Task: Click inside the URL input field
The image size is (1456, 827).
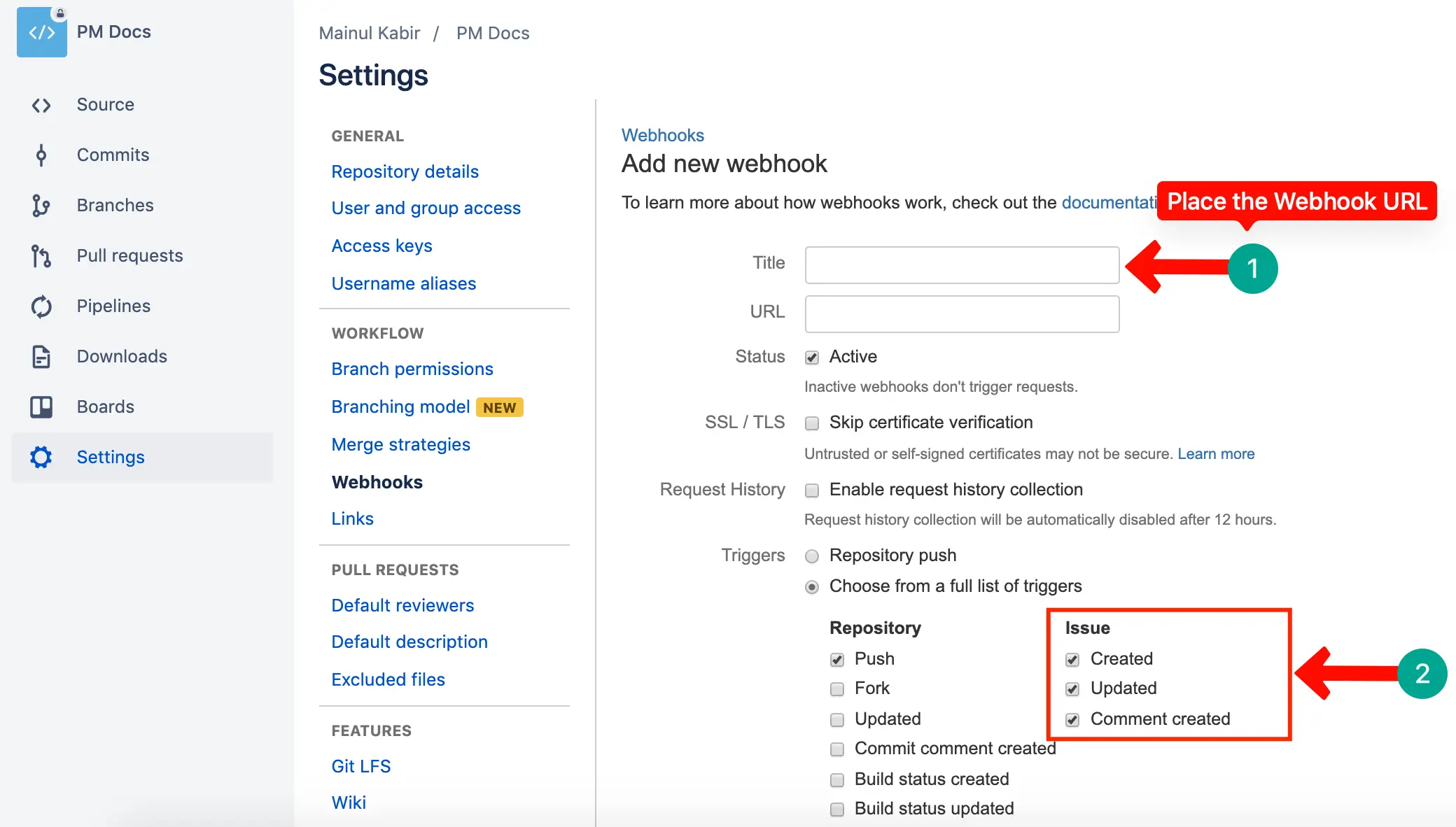Action: (x=961, y=313)
